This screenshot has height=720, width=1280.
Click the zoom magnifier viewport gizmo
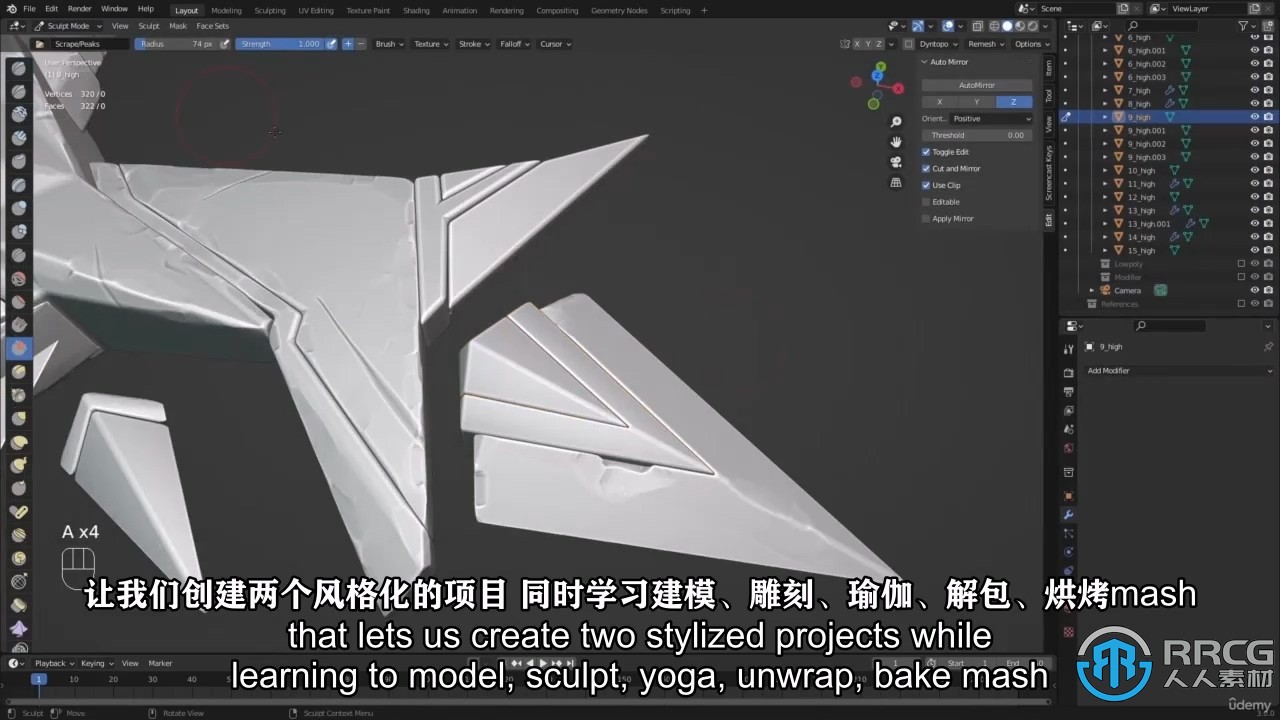pos(896,122)
